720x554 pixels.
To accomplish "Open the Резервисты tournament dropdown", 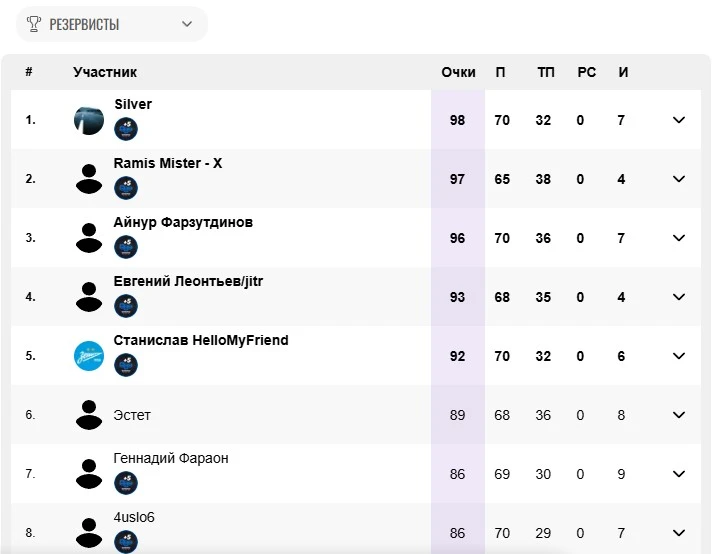I will click(x=112, y=24).
